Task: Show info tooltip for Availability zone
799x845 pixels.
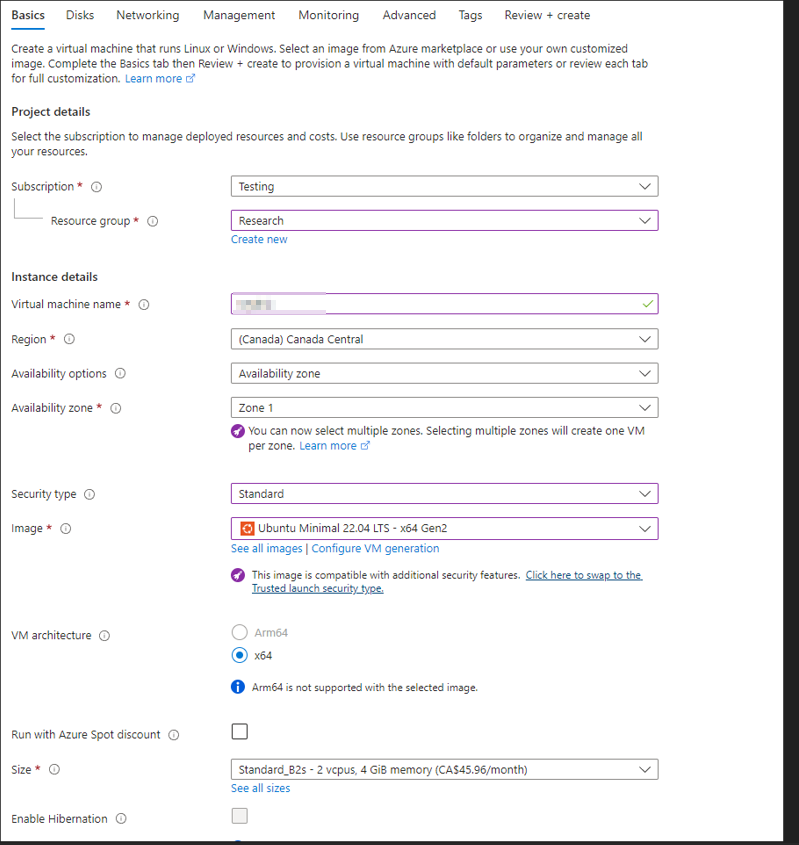Action: coord(116,408)
